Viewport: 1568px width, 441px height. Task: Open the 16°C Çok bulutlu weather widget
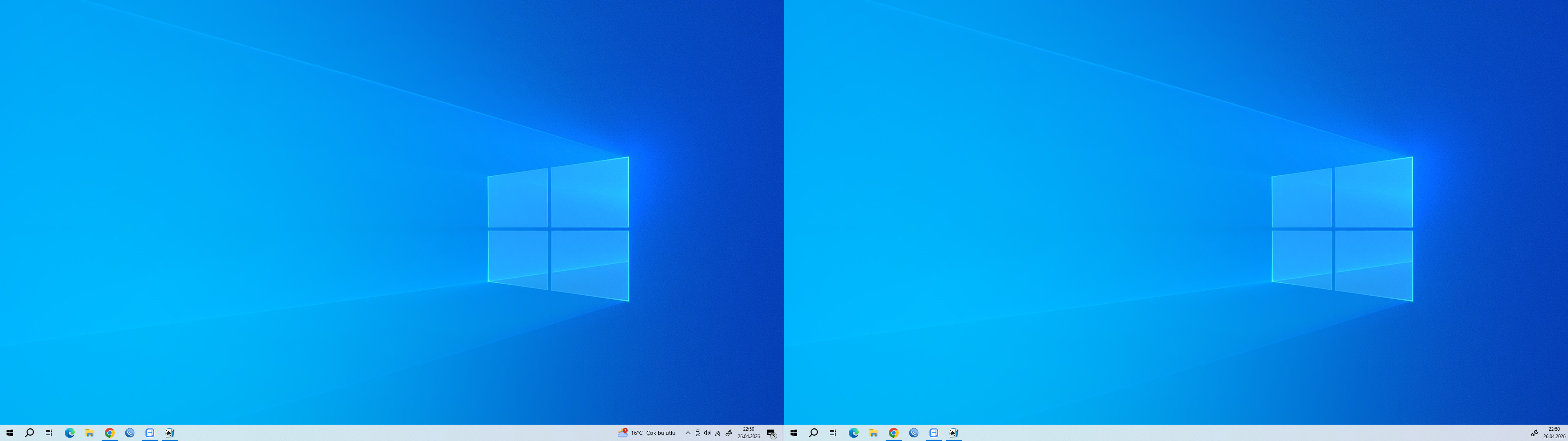pyautogui.click(x=646, y=433)
